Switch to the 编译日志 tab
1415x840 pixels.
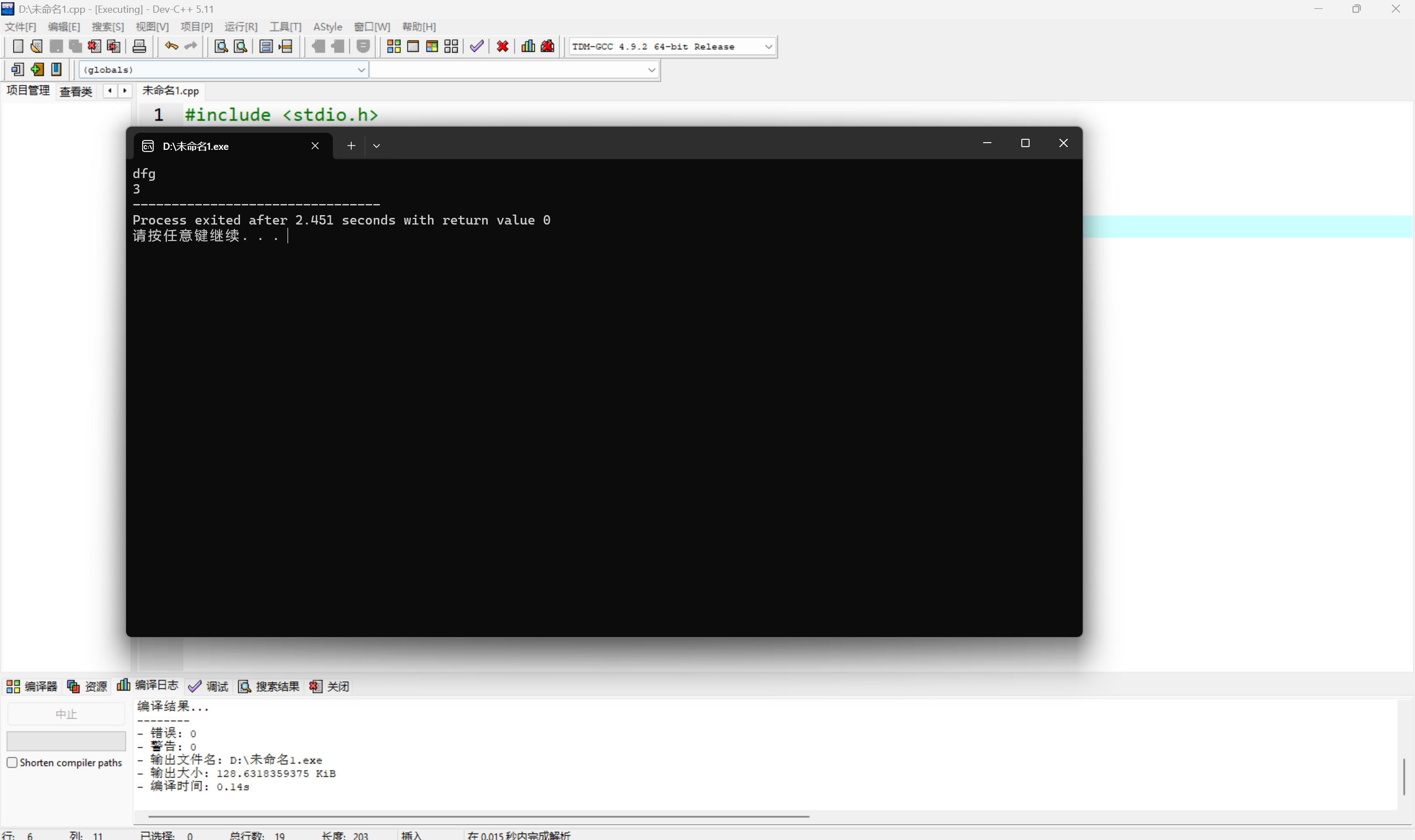coord(148,686)
